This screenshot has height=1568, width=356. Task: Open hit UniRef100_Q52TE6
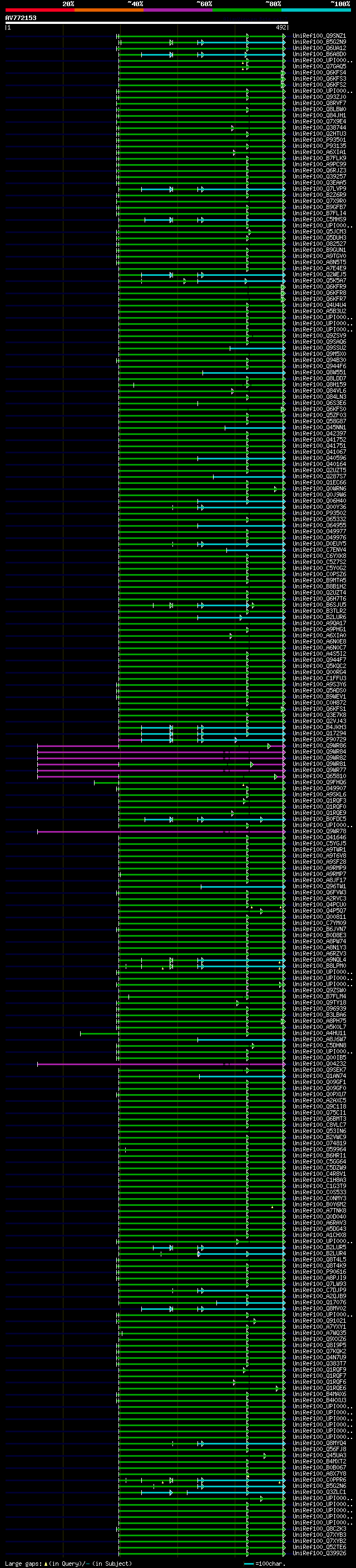319,1547
